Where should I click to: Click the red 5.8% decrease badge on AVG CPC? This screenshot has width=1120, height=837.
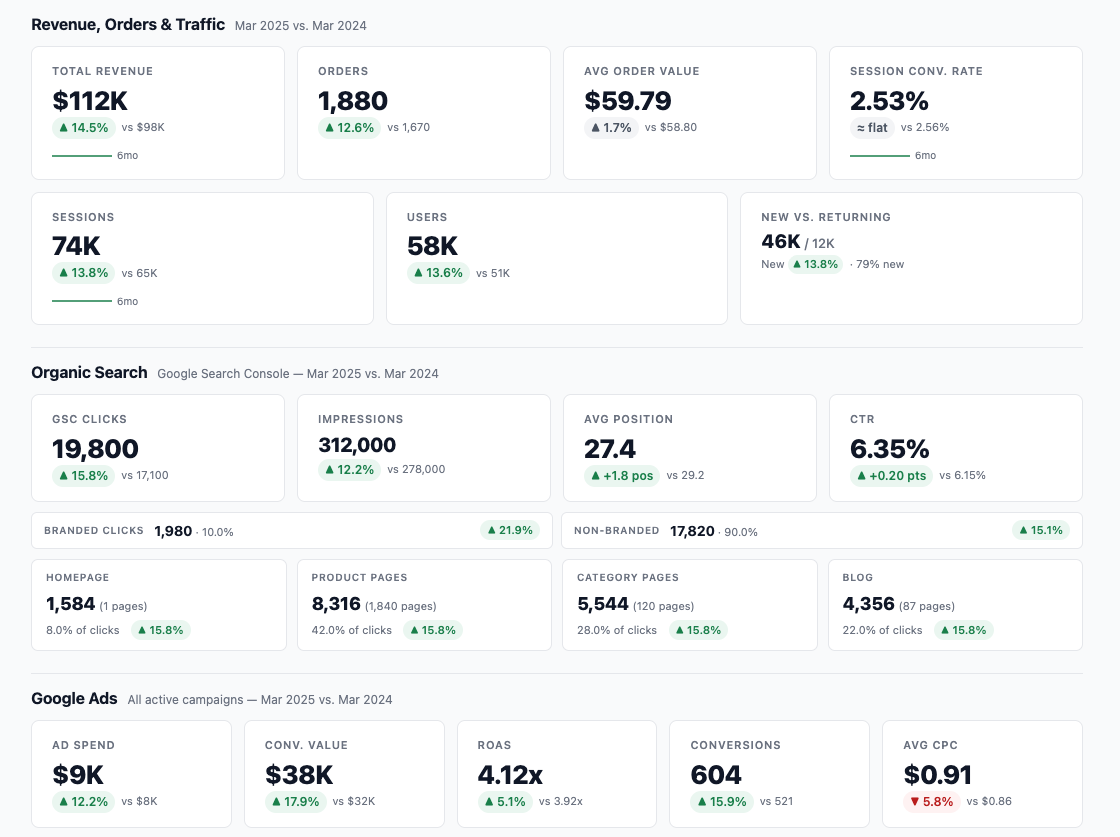932,801
